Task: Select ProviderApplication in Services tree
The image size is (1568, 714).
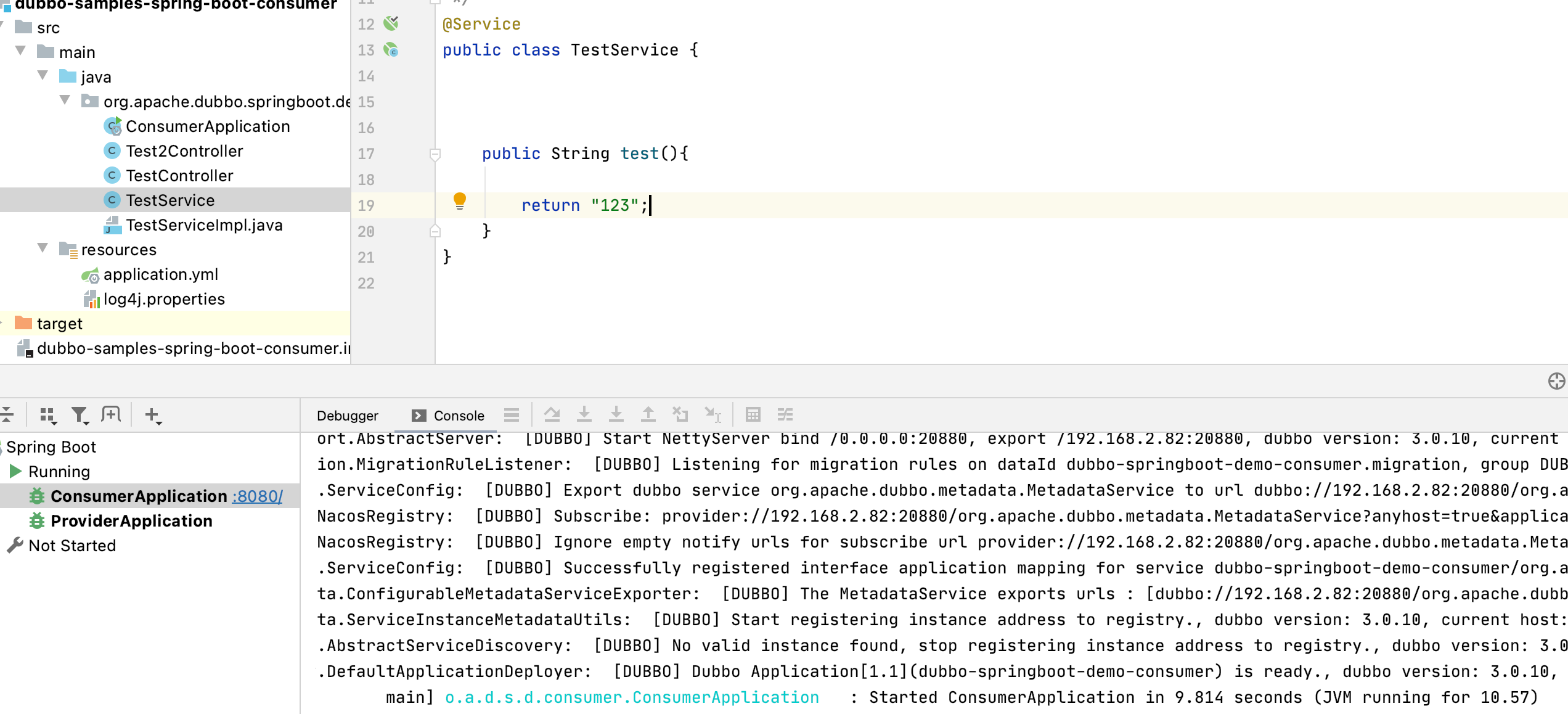Action: (131, 521)
